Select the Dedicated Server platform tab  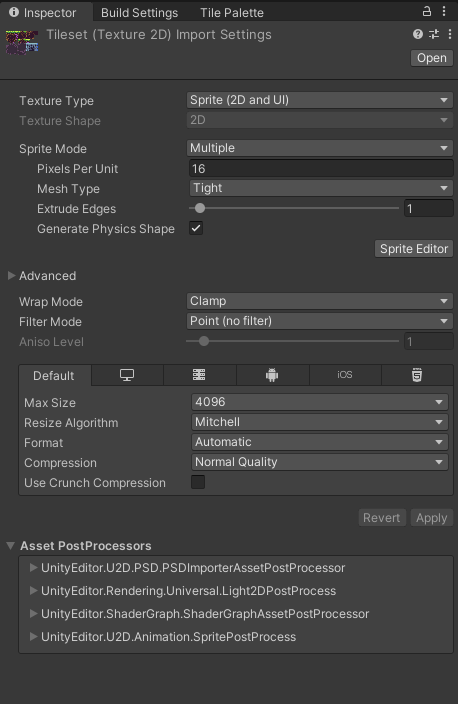[199, 375]
